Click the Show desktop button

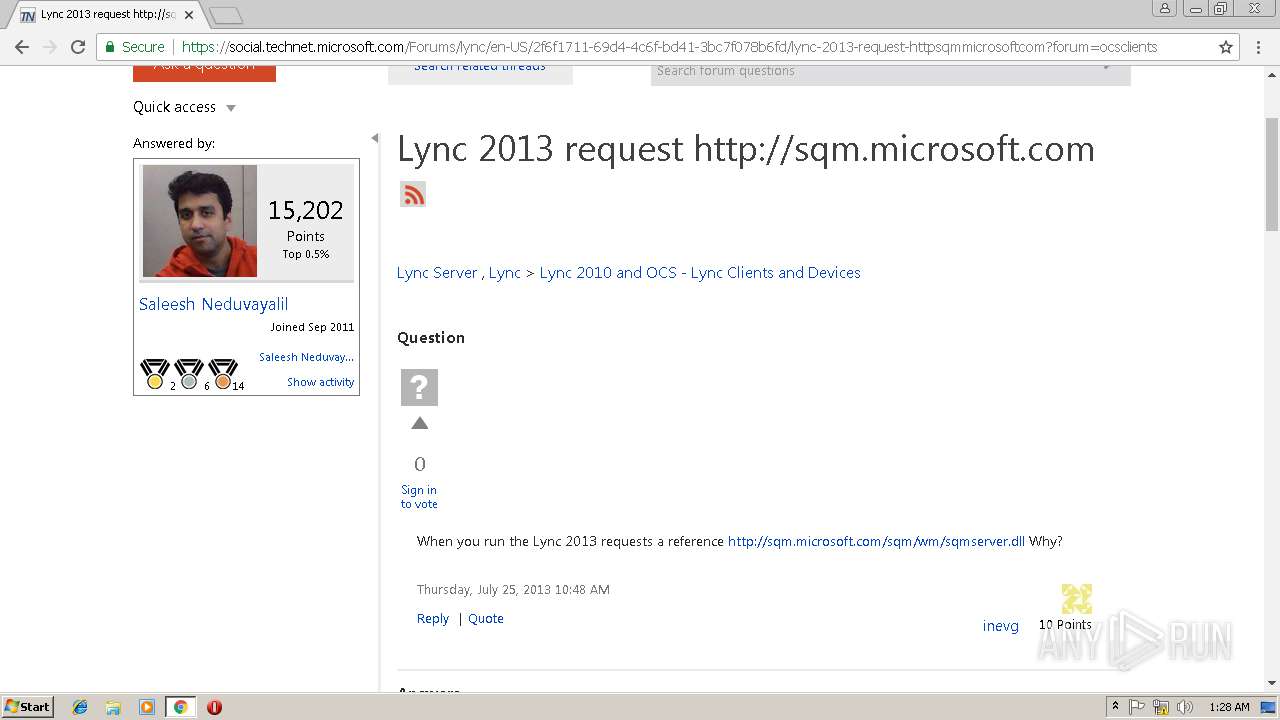(1269, 707)
